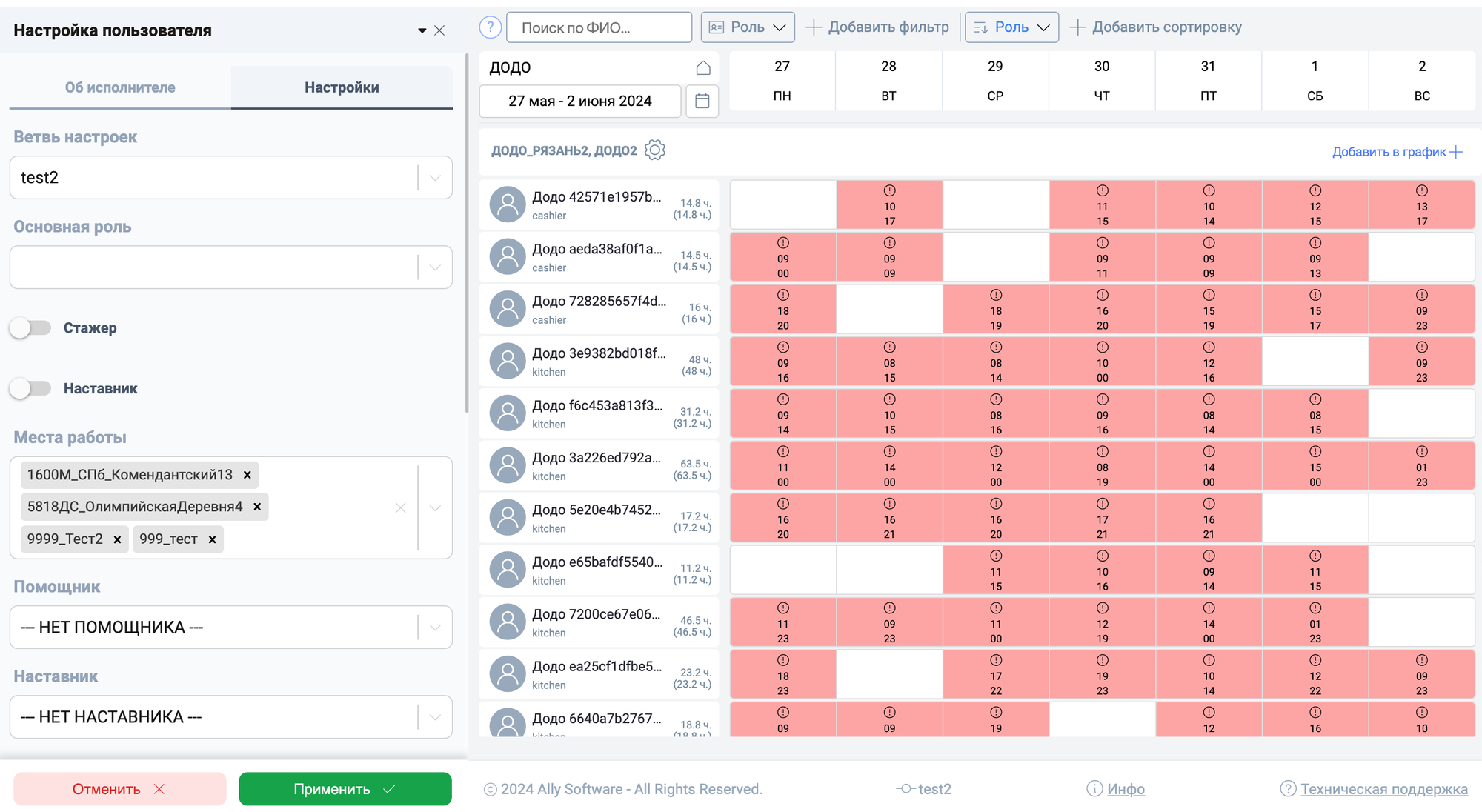Open settings gear for ДОДО_РЯЗАНЬ2 group

pyautogui.click(x=655, y=150)
